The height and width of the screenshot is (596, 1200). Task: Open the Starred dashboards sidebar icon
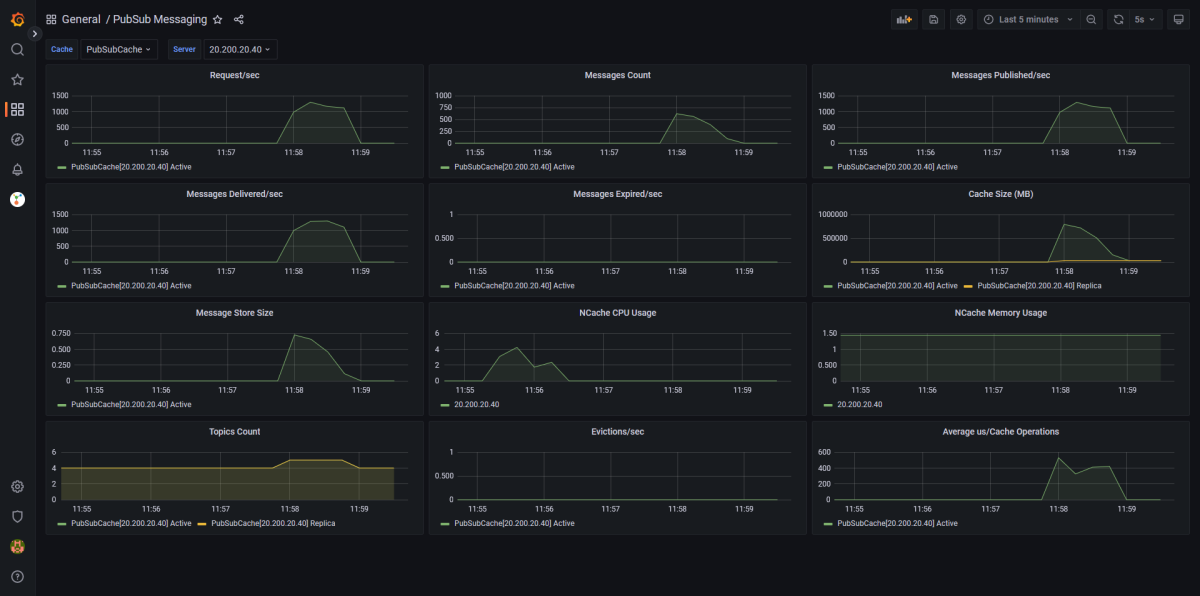click(x=17, y=79)
